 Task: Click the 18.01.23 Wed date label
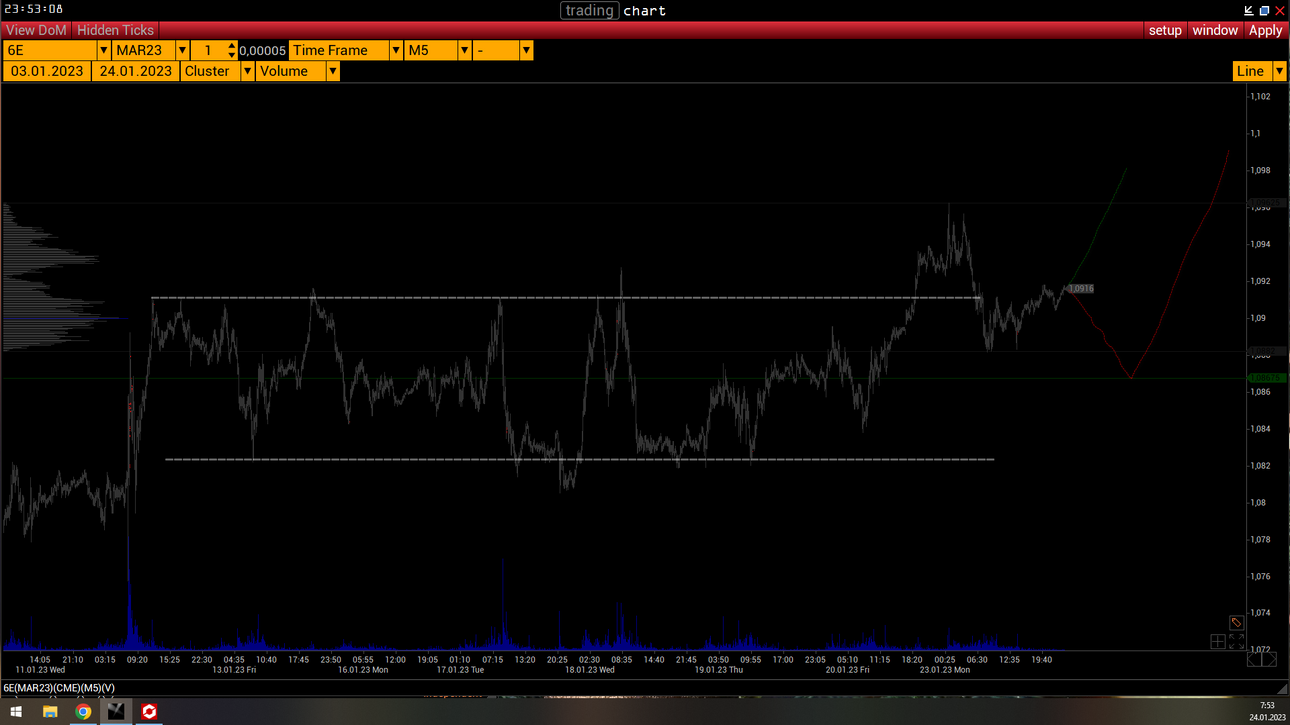point(590,670)
